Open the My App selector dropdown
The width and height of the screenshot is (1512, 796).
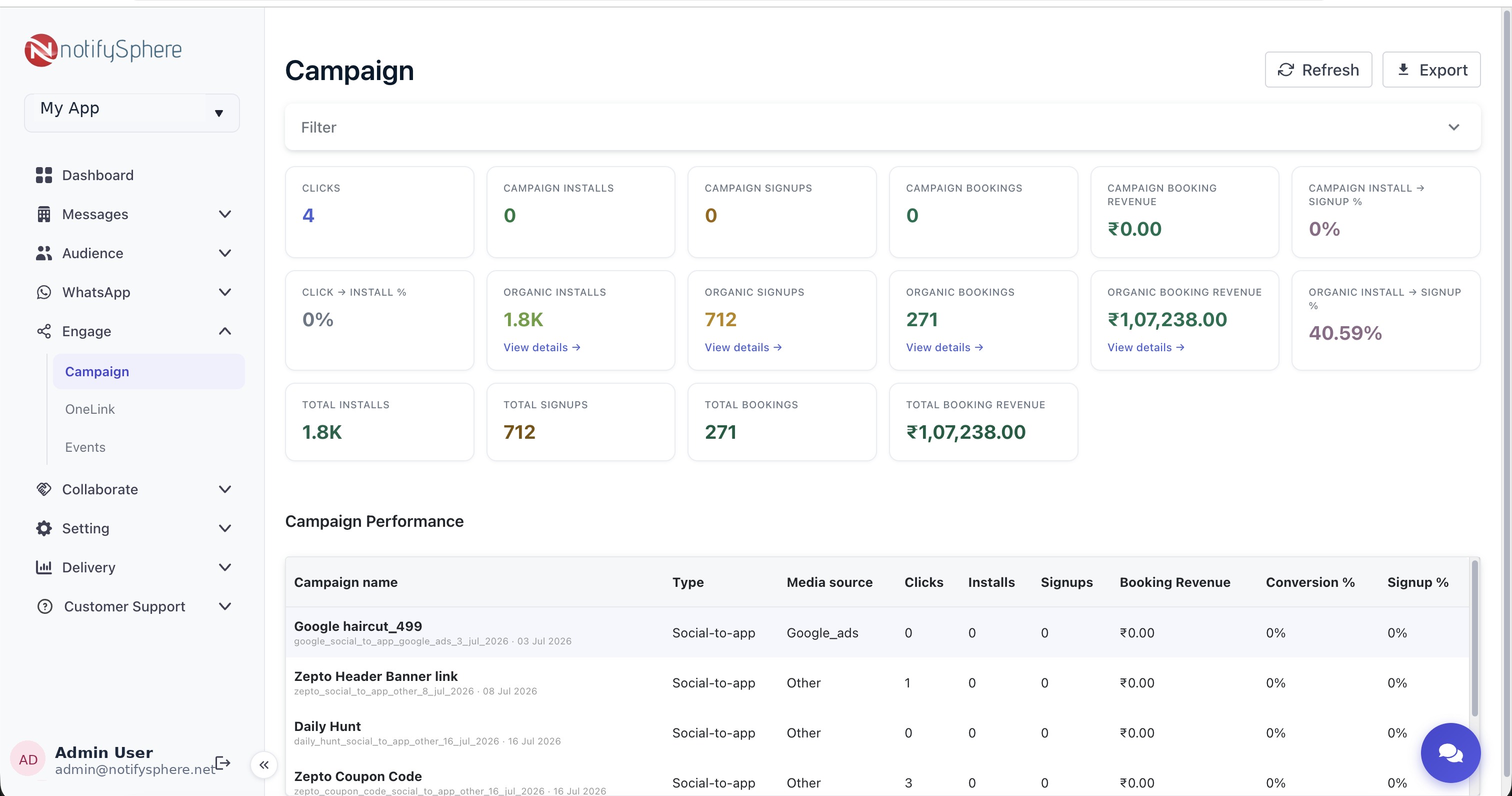point(132,112)
